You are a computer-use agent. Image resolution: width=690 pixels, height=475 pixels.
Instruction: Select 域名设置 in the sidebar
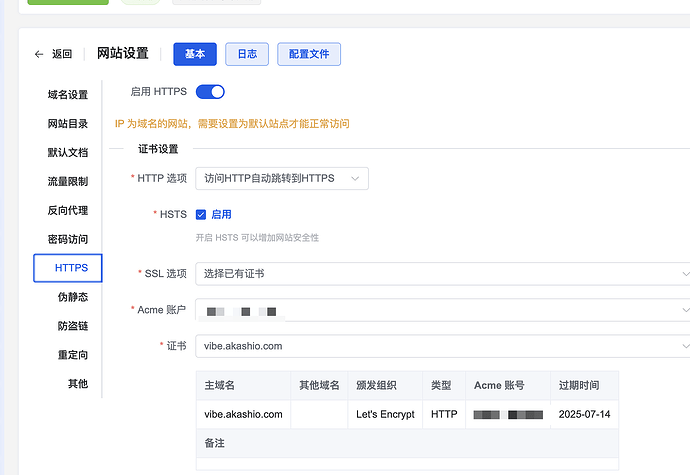(x=68, y=95)
